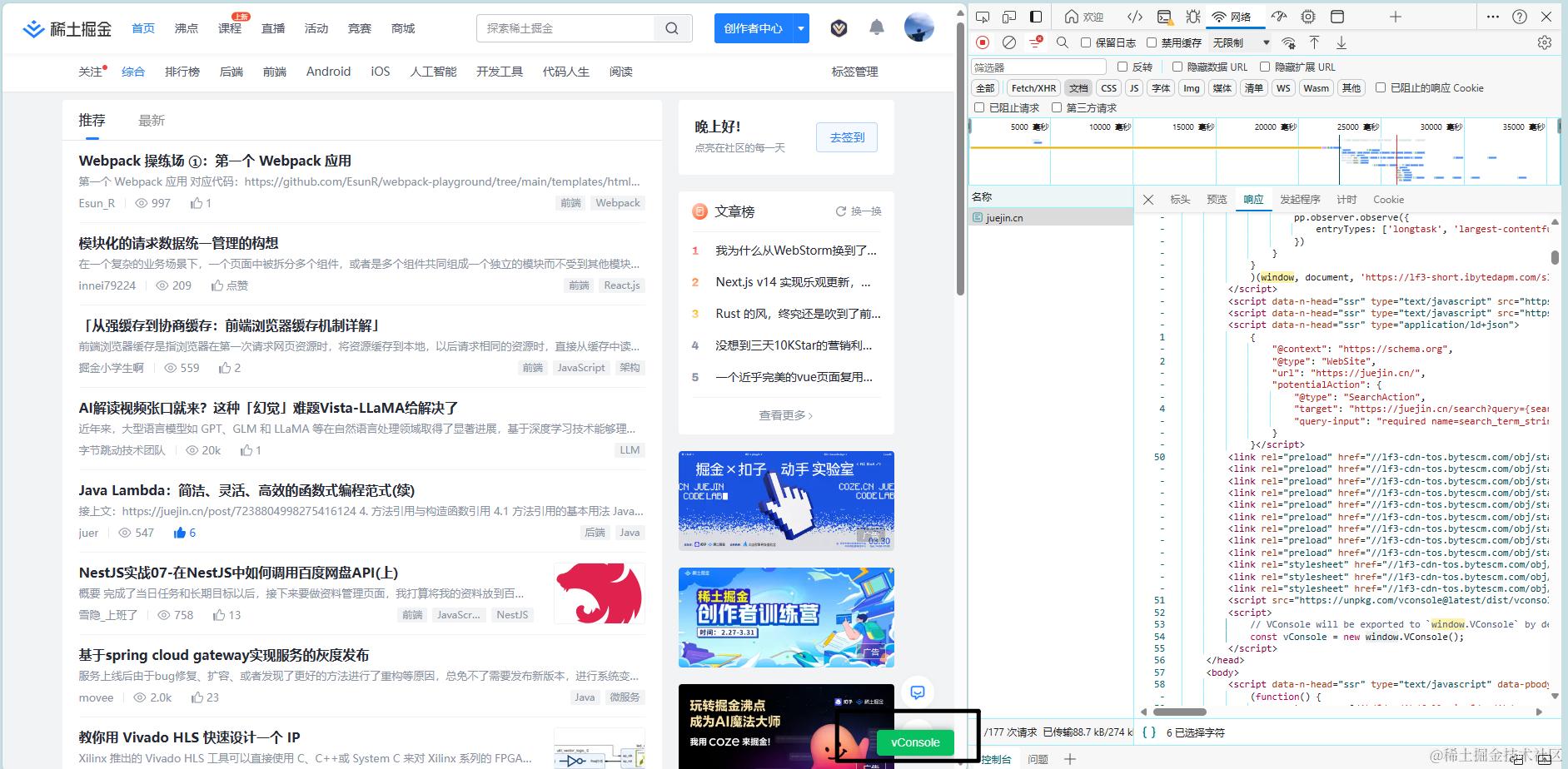1568x769 pixels.
Task: Open DevTools three-dot customize menu
Action: tap(1493, 17)
